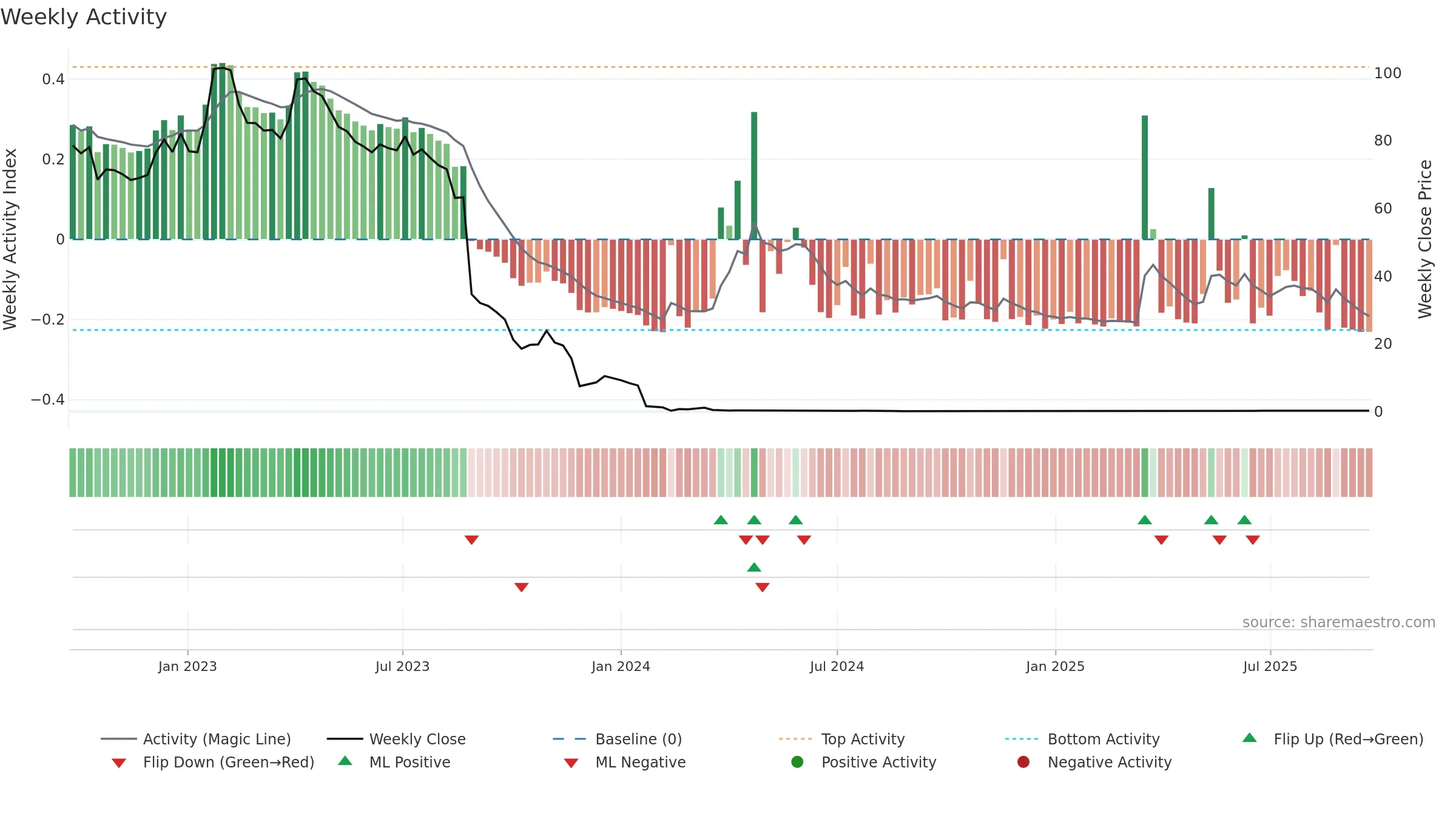Image resolution: width=1456 pixels, height=819 pixels.
Task: Toggle the Weekly Close legend entry
Action: pos(396,739)
